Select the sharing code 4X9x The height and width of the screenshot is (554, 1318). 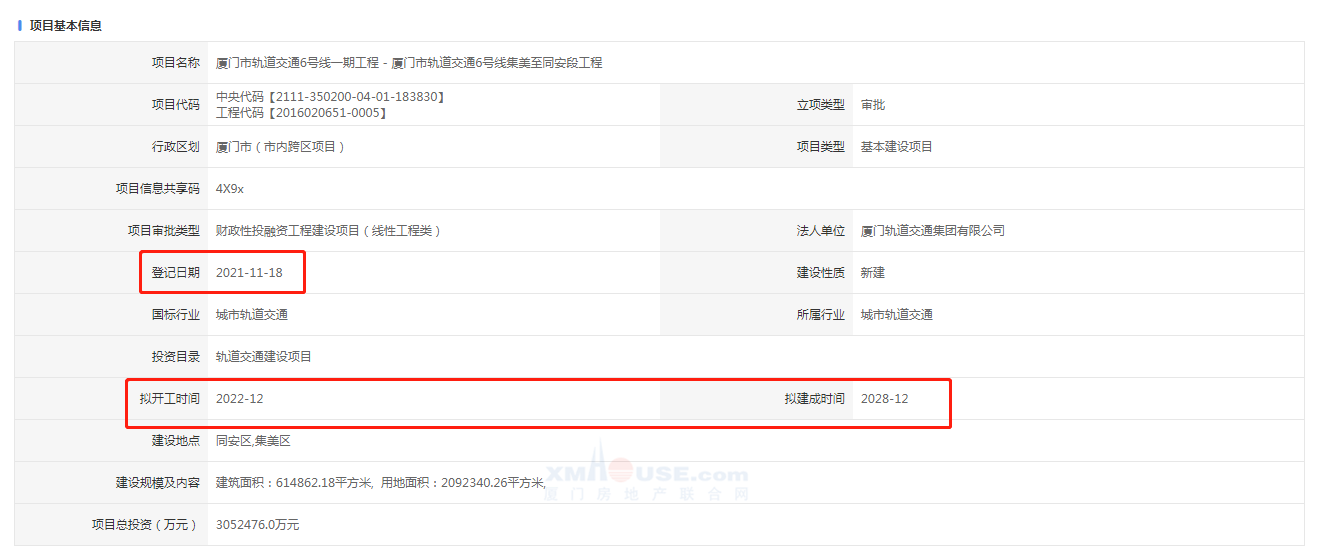point(230,189)
